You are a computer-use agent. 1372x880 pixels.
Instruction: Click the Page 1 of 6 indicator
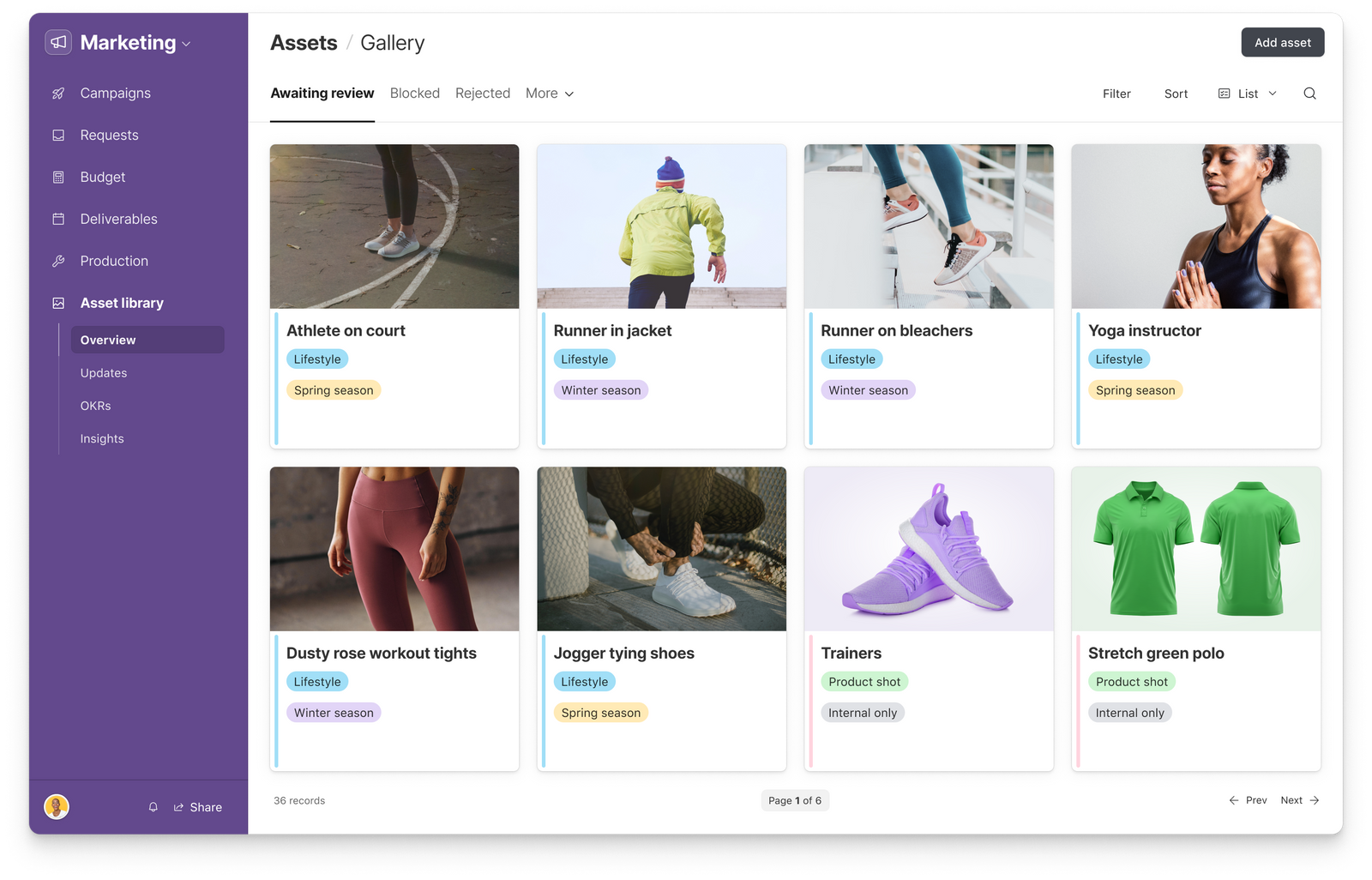tap(795, 800)
